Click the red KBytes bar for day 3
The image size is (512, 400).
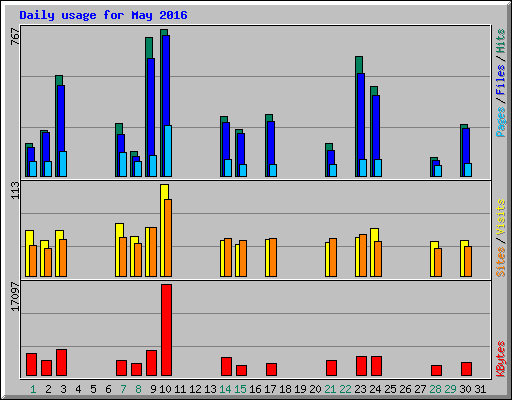tap(62, 363)
